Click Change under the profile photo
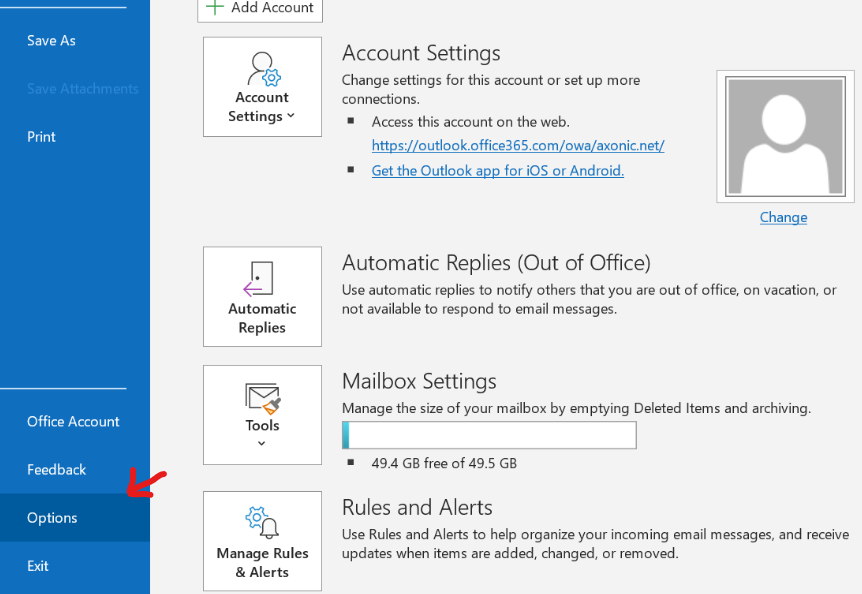 coord(783,217)
